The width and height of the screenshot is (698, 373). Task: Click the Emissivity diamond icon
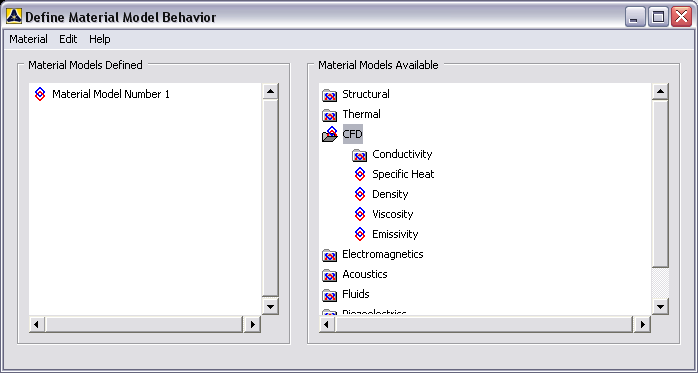pos(360,234)
